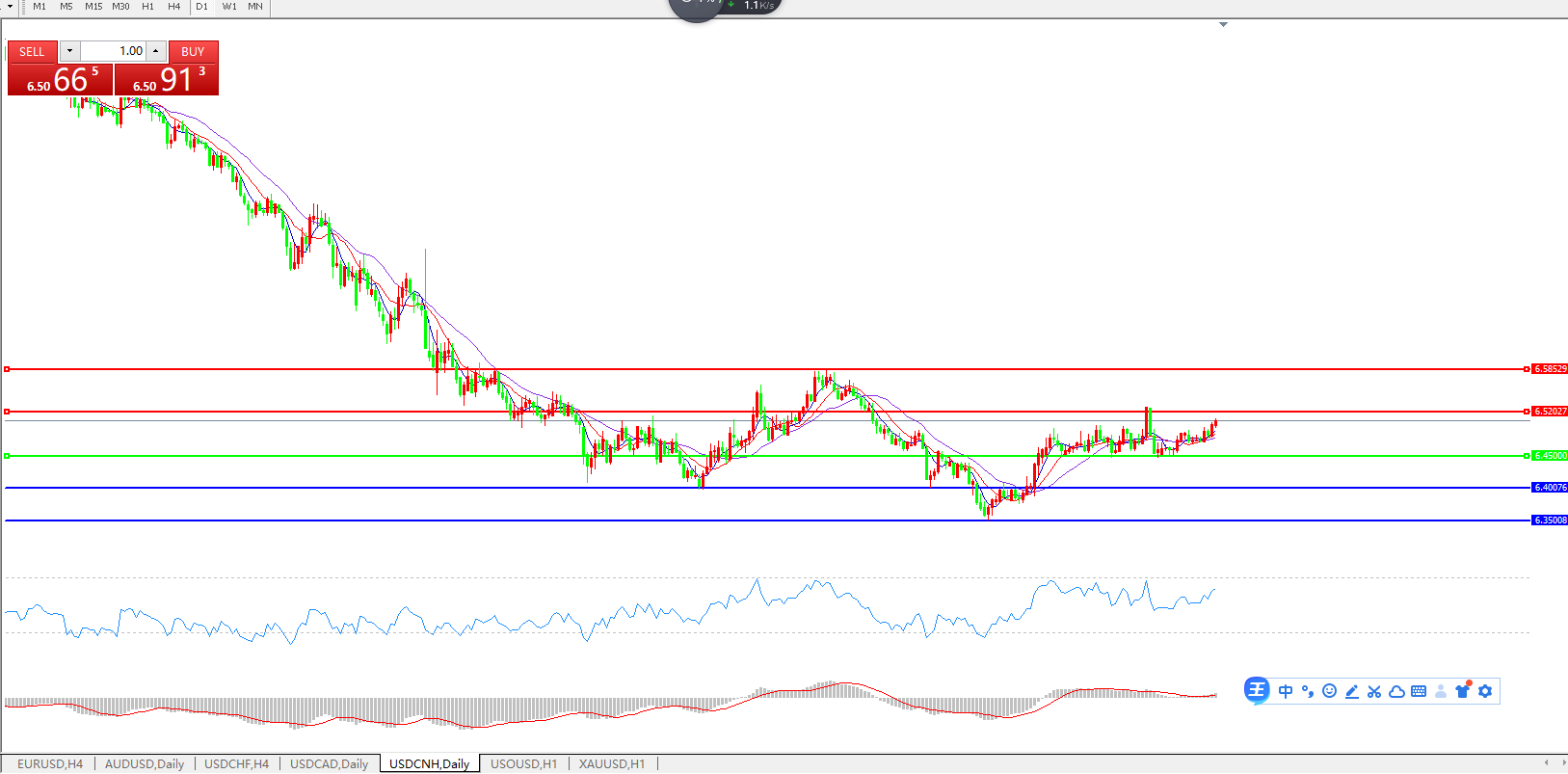Toggle IME punctuation mode

pyautogui.click(x=1308, y=691)
